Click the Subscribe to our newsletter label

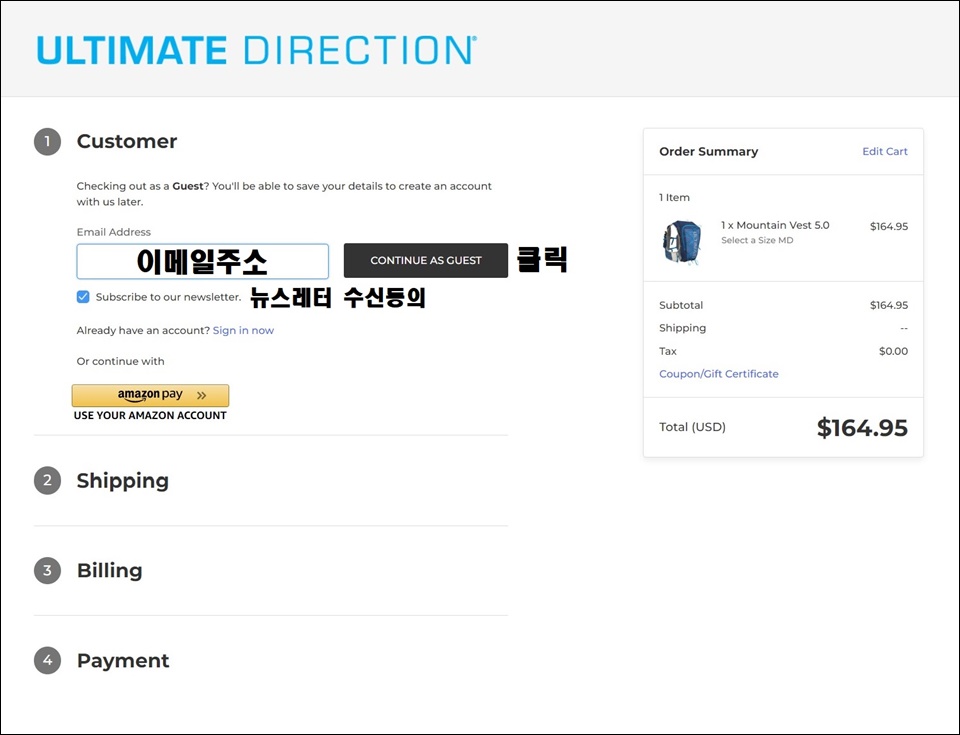168,297
